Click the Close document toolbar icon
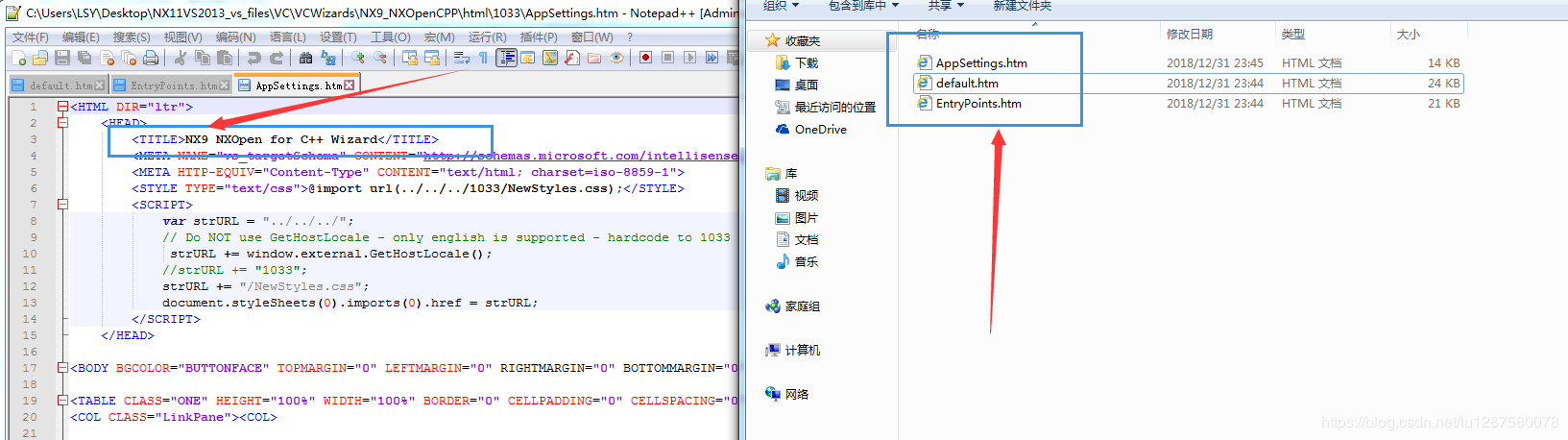This screenshot has width=1568, height=440. click(x=107, y=58)
